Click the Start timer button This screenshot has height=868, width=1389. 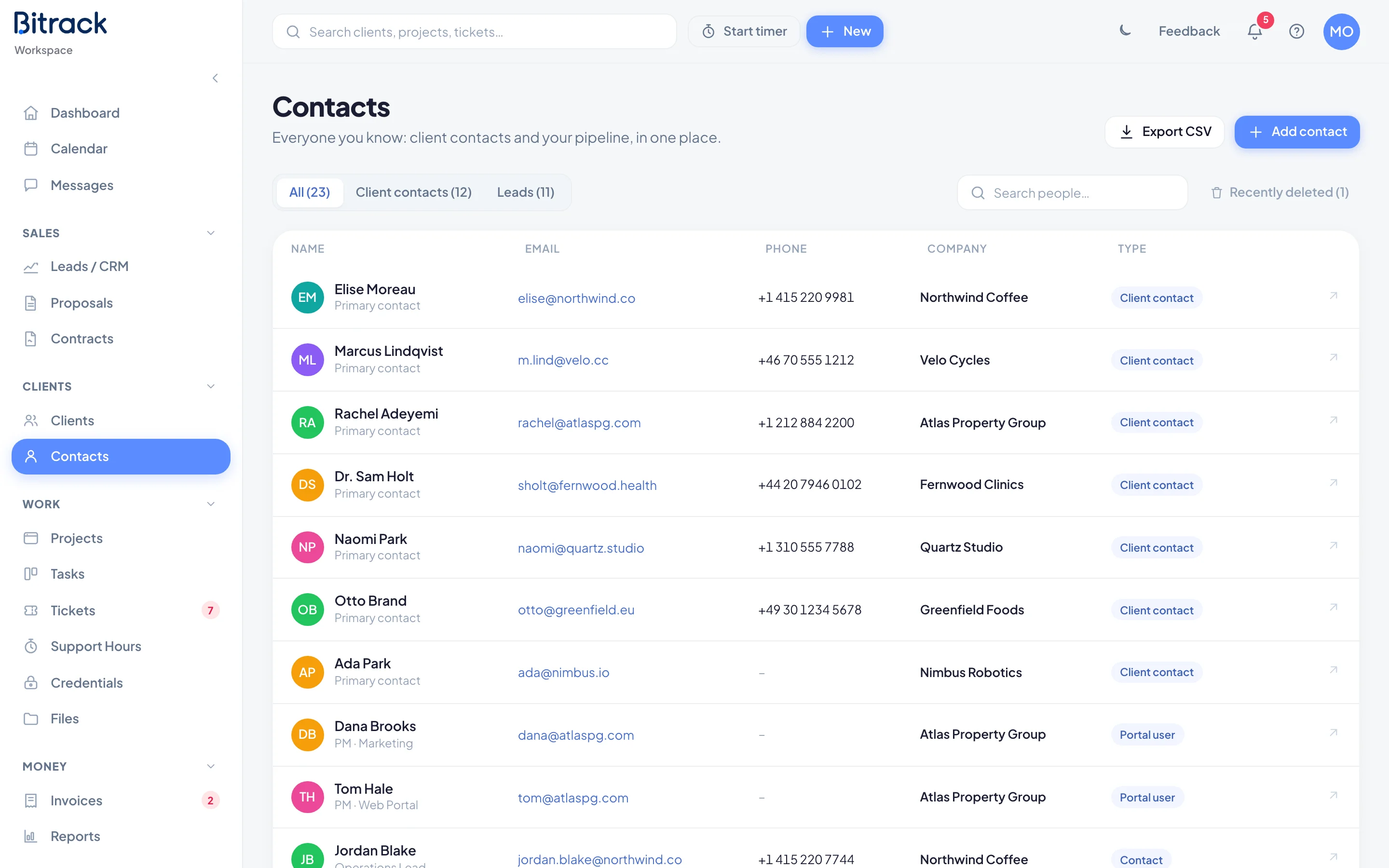(744, 31)
